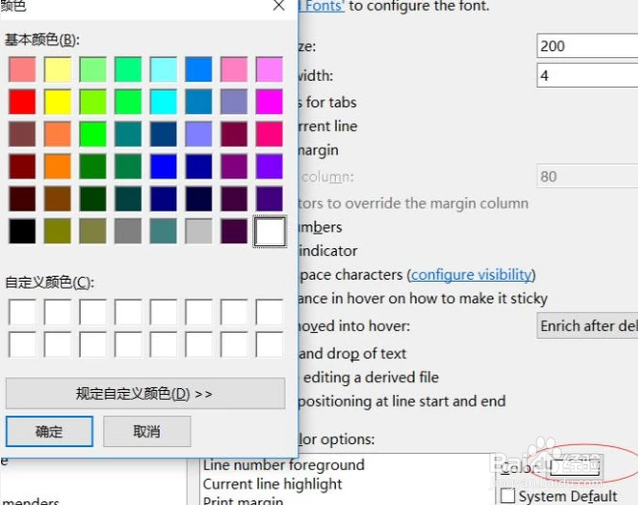Select Current line highlight list item
Image resolution: width=638 pixels, height=505 pixels.
tap(272, 484)
